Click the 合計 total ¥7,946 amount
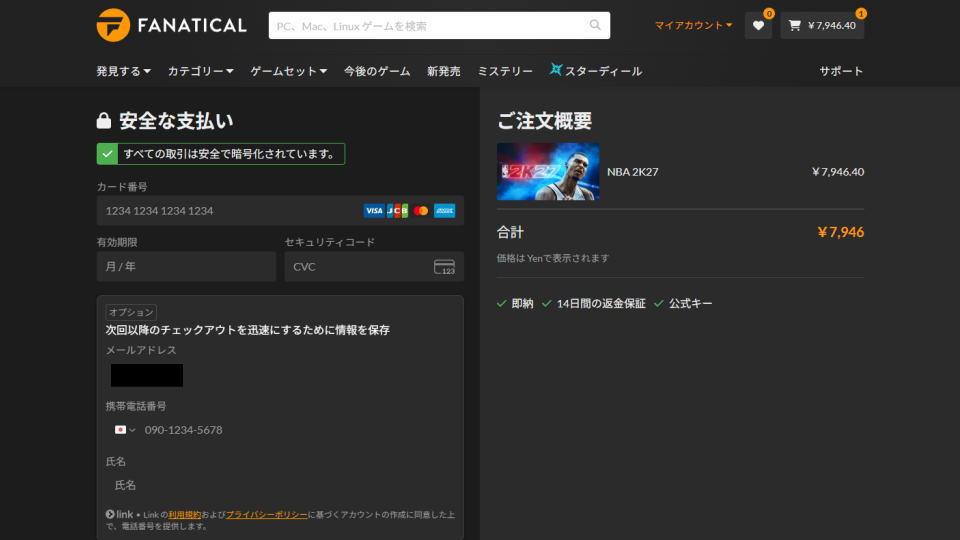The image size is (960, 540). [841, 232]
